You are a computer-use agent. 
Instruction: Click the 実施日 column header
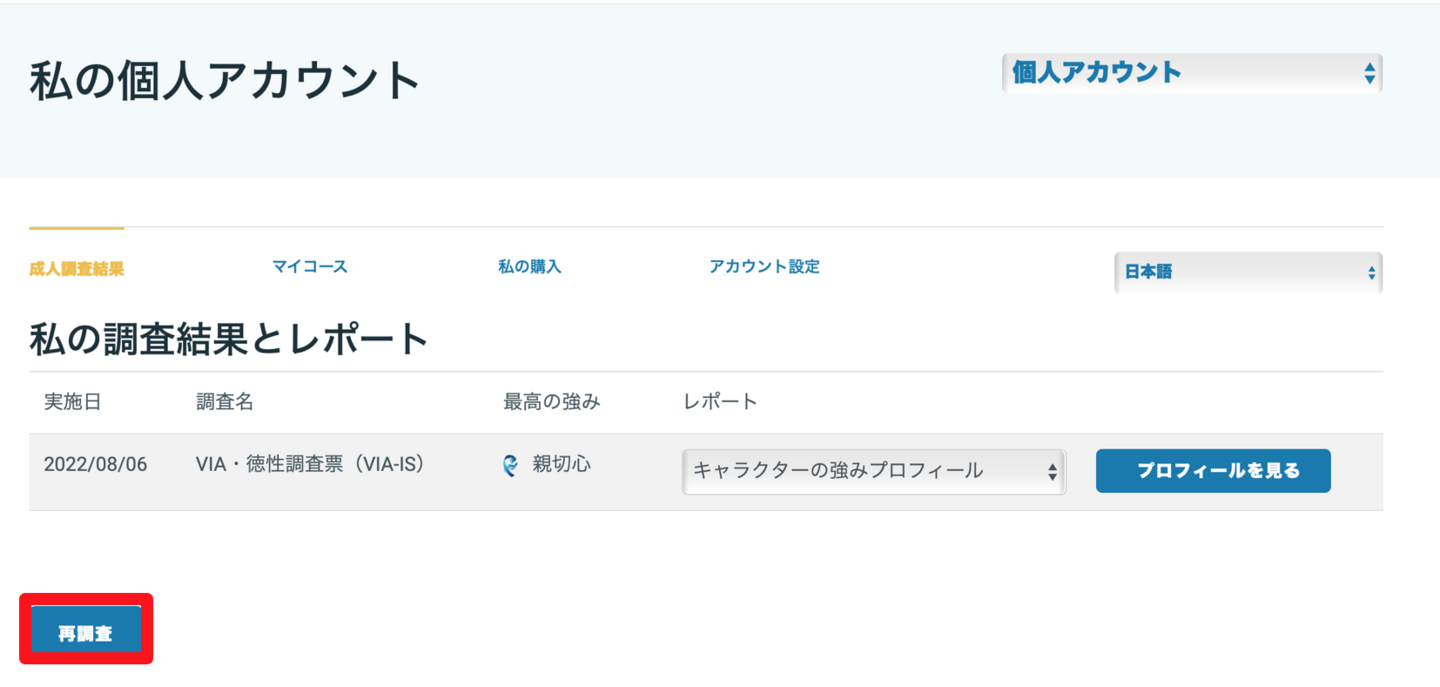73,402
